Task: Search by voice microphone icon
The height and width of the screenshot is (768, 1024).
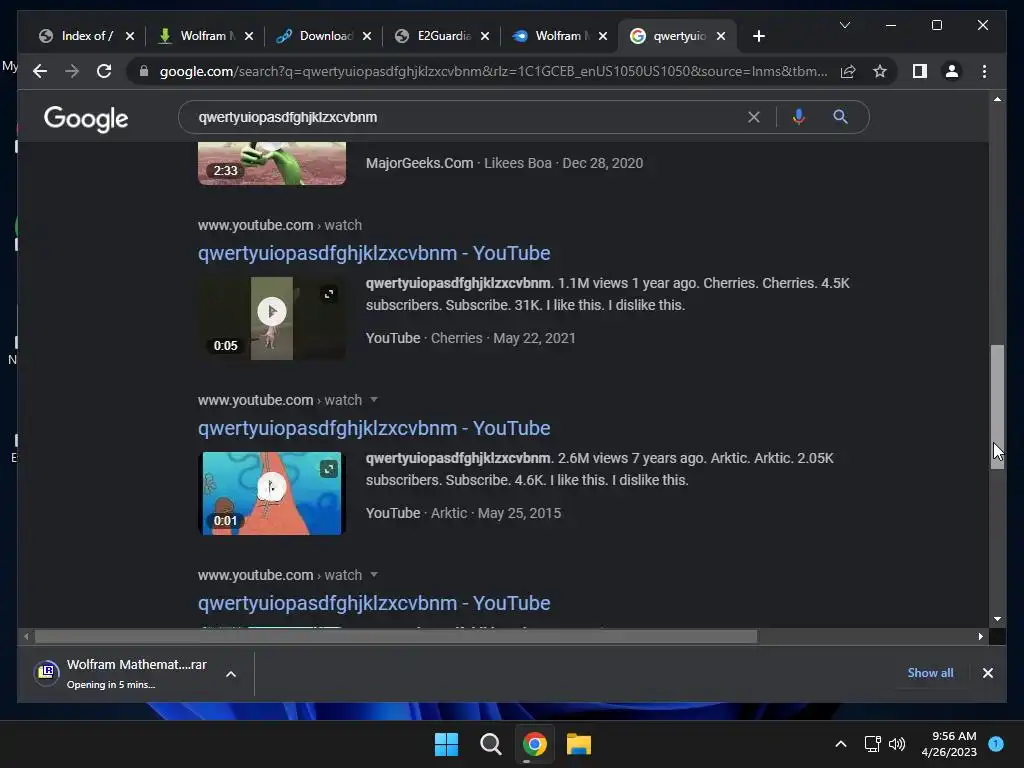Action: [798, 117]
